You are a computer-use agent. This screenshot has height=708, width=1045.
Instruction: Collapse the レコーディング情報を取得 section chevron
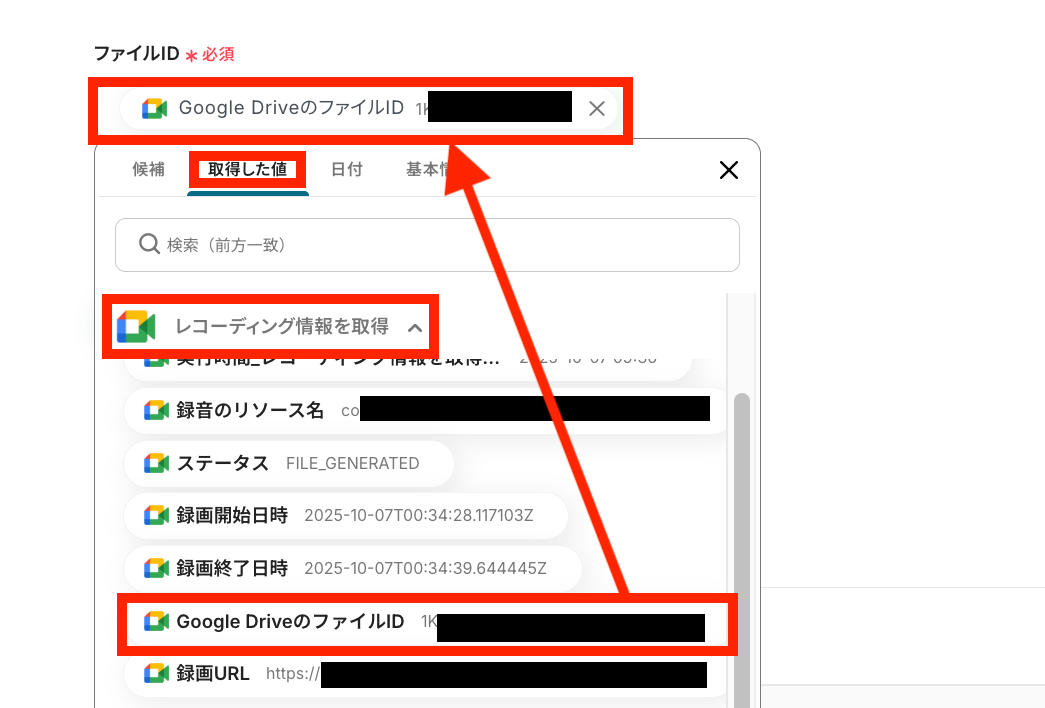pyautogui.click(x=415, y=327)
